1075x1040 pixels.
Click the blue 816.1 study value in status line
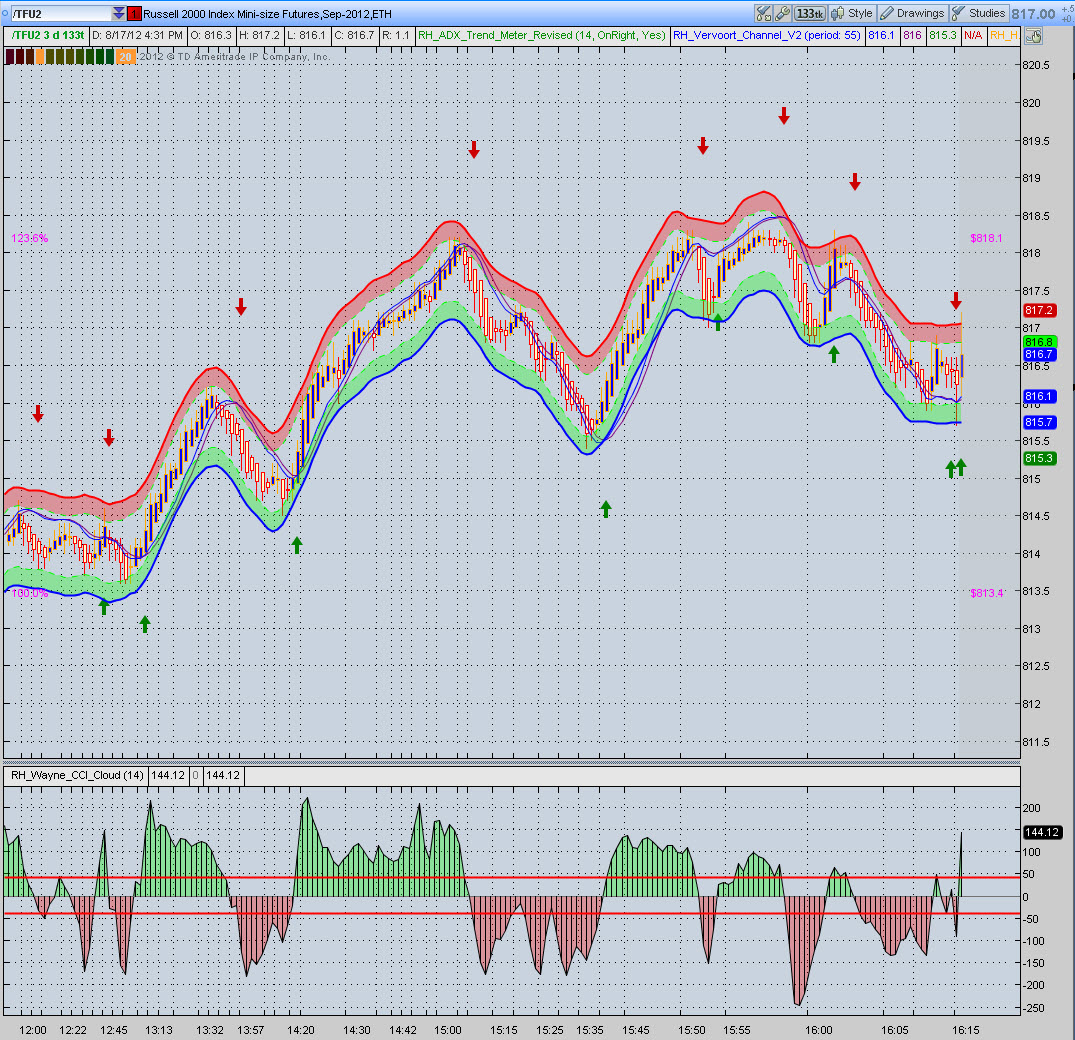click(882, 35)
